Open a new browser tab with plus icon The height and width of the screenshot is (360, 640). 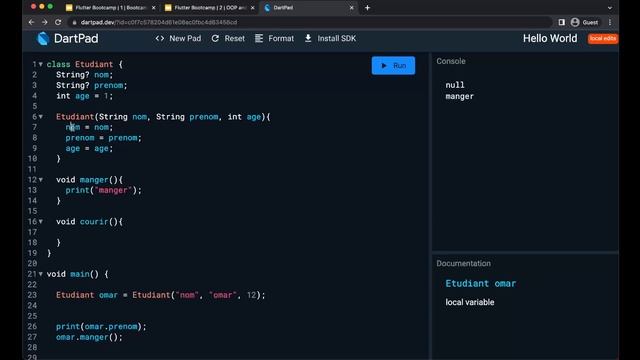(367, 7)
